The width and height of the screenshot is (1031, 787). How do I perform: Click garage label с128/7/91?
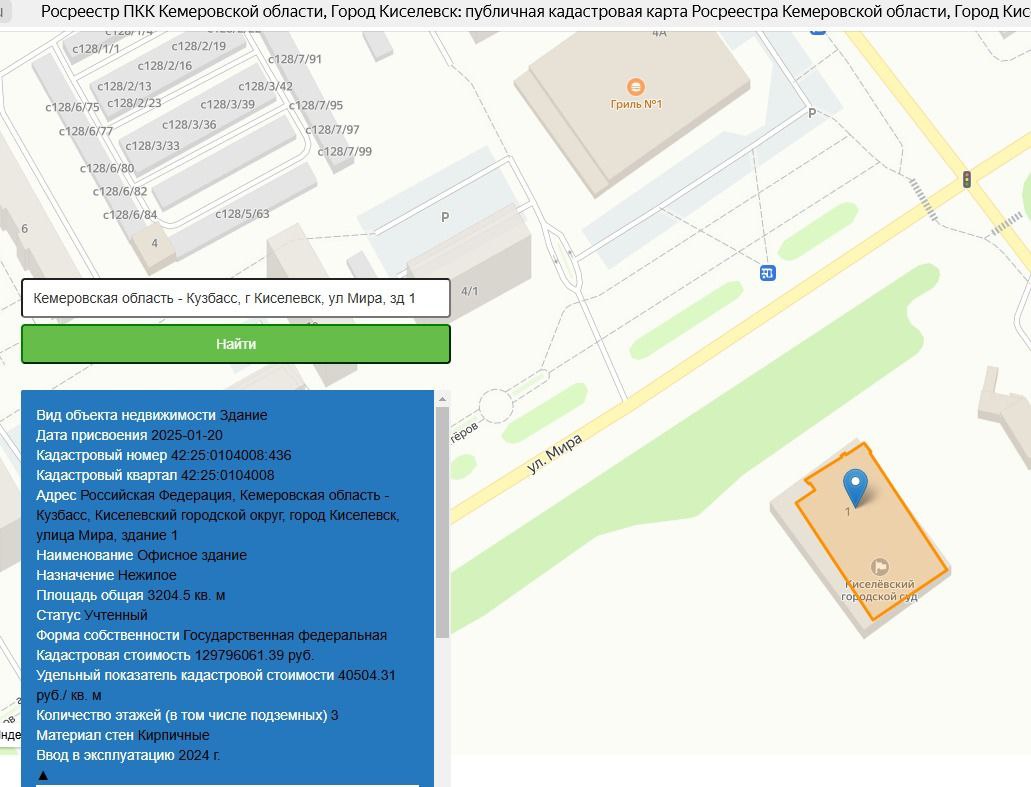pyautogui.click(x=295, y=59)
